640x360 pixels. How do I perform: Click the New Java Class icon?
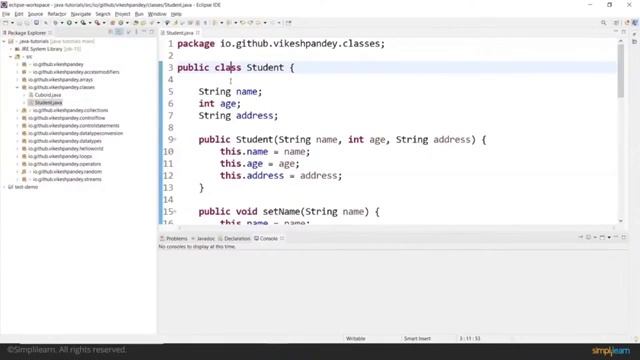tap(120, 23)
